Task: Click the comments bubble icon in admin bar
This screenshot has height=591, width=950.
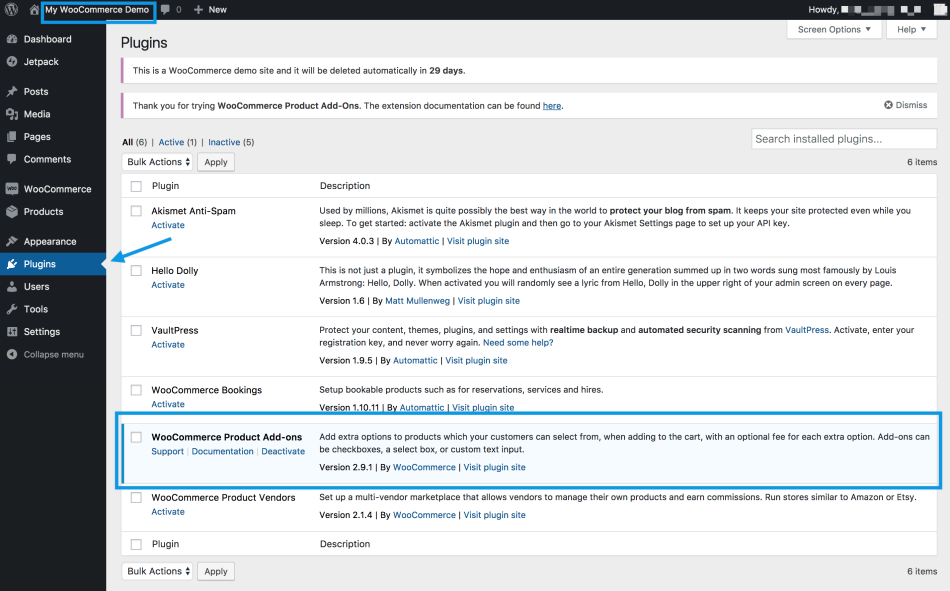Action: (165, 9)
